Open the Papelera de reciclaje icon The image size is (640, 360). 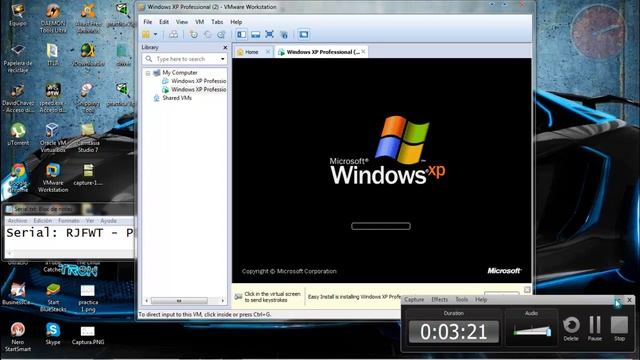pos(18,58)
